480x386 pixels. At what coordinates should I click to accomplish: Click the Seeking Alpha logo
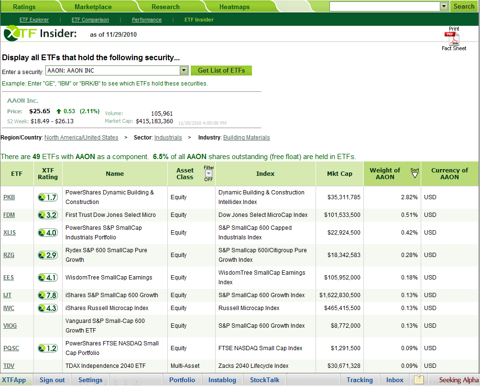459,380
